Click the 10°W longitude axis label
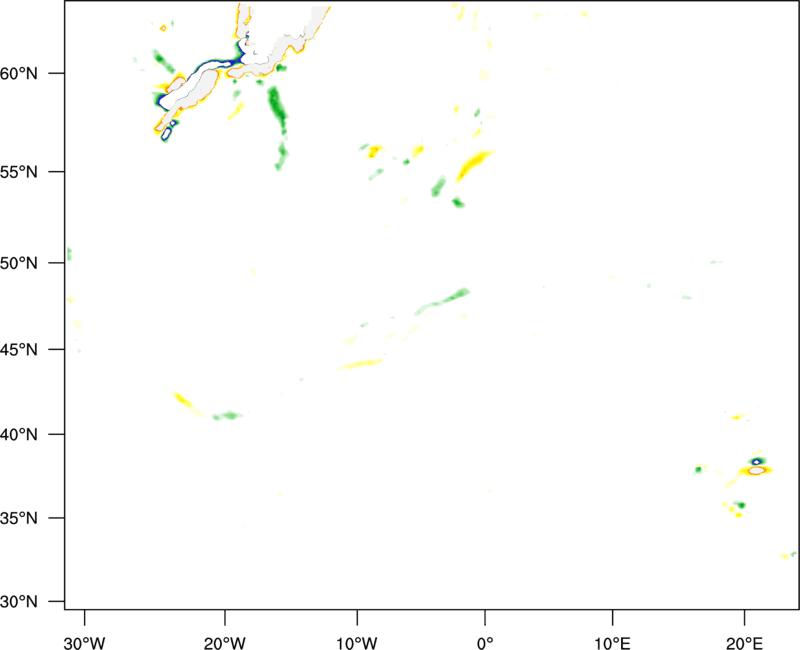Viewport: 800px width, 650px height. click(357, 643)
